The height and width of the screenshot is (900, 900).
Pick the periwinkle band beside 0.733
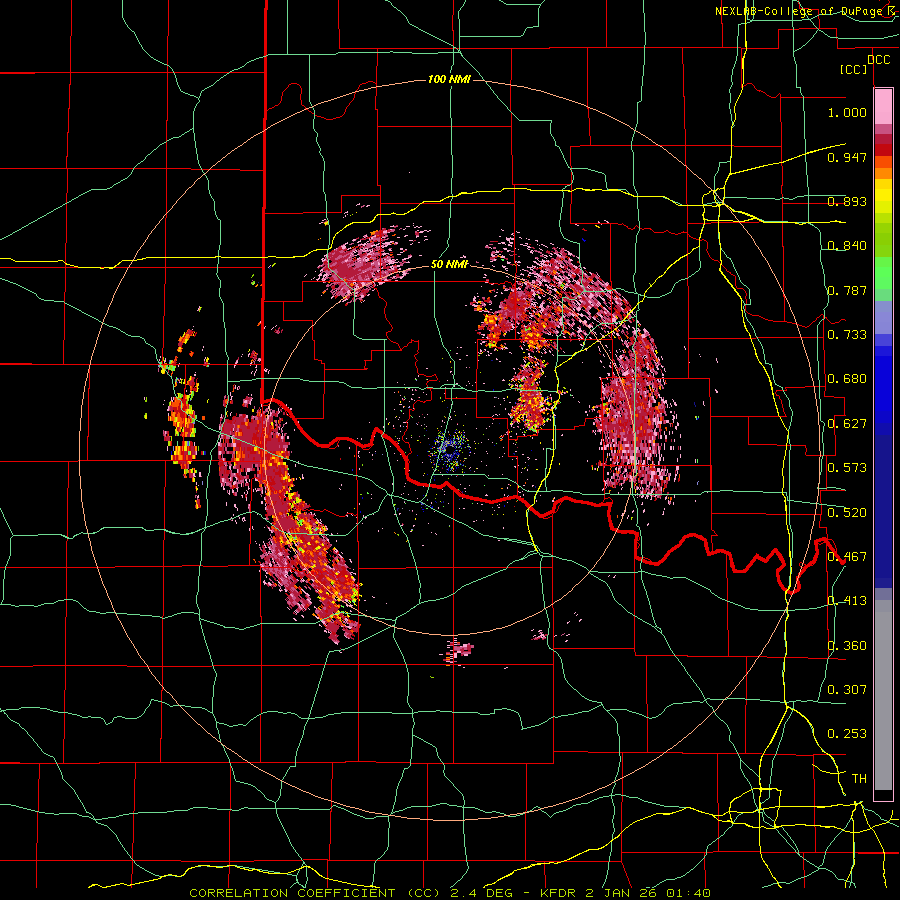(883, 317)
